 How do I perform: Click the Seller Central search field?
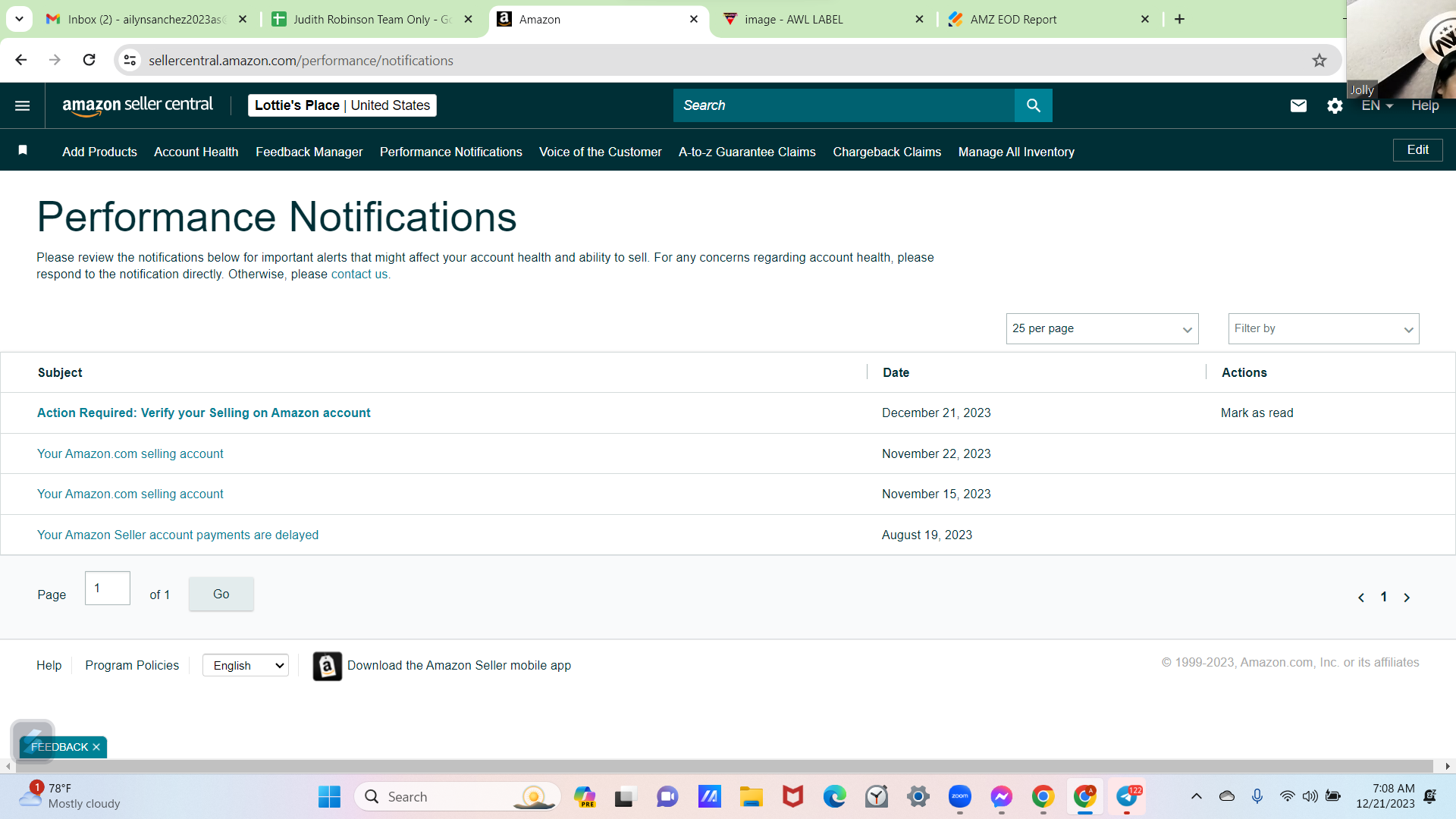tap(843, 105)
